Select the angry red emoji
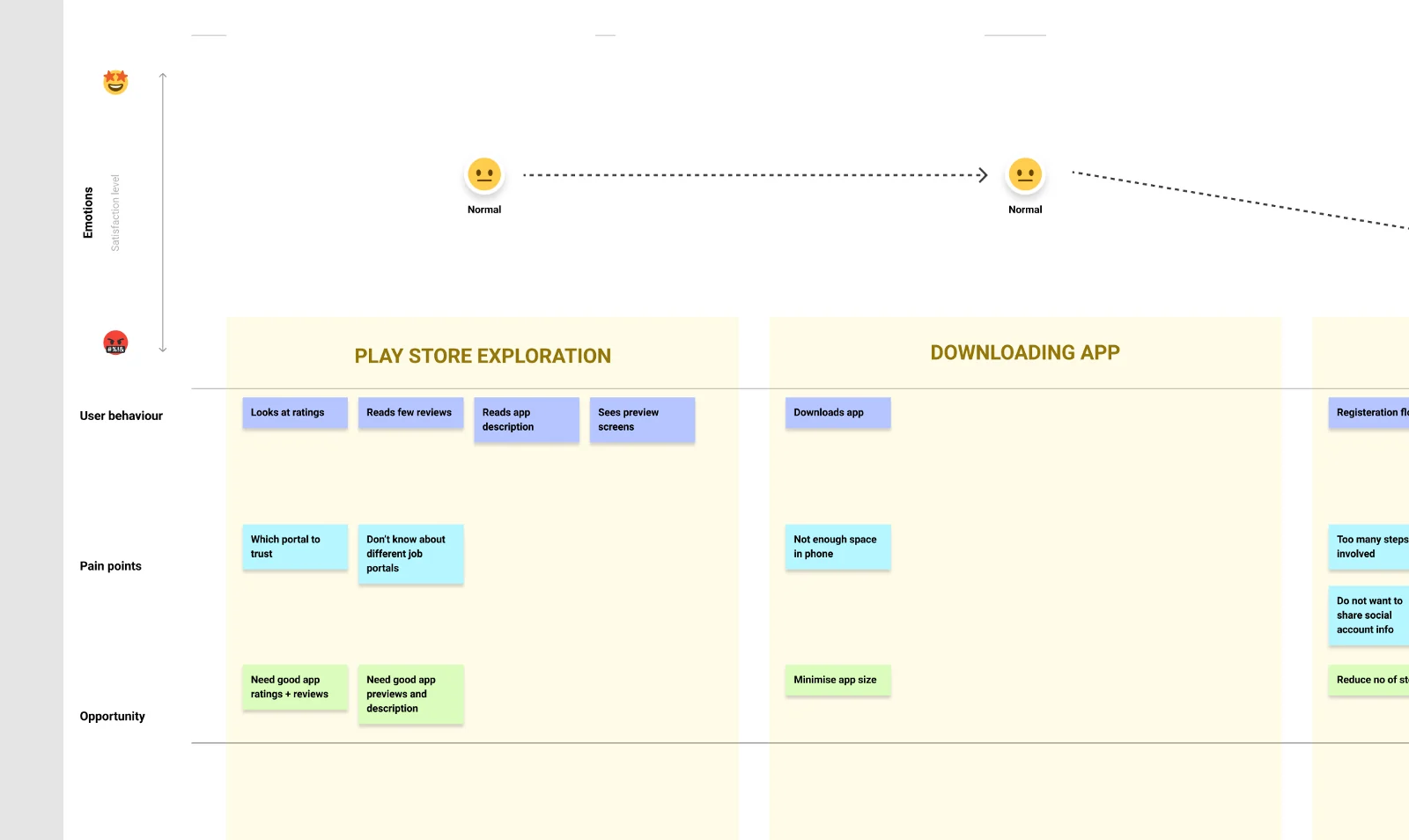Image resolution: width=1409 pixels, height=840 pixels. point(115,343)
